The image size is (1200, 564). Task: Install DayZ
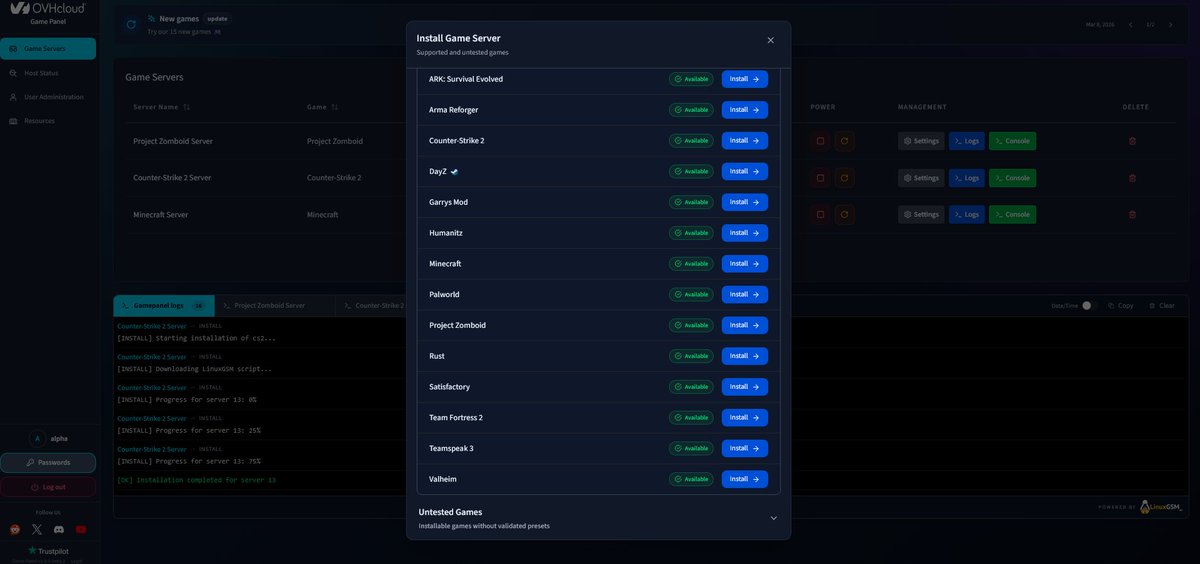[x=745, y=171]
